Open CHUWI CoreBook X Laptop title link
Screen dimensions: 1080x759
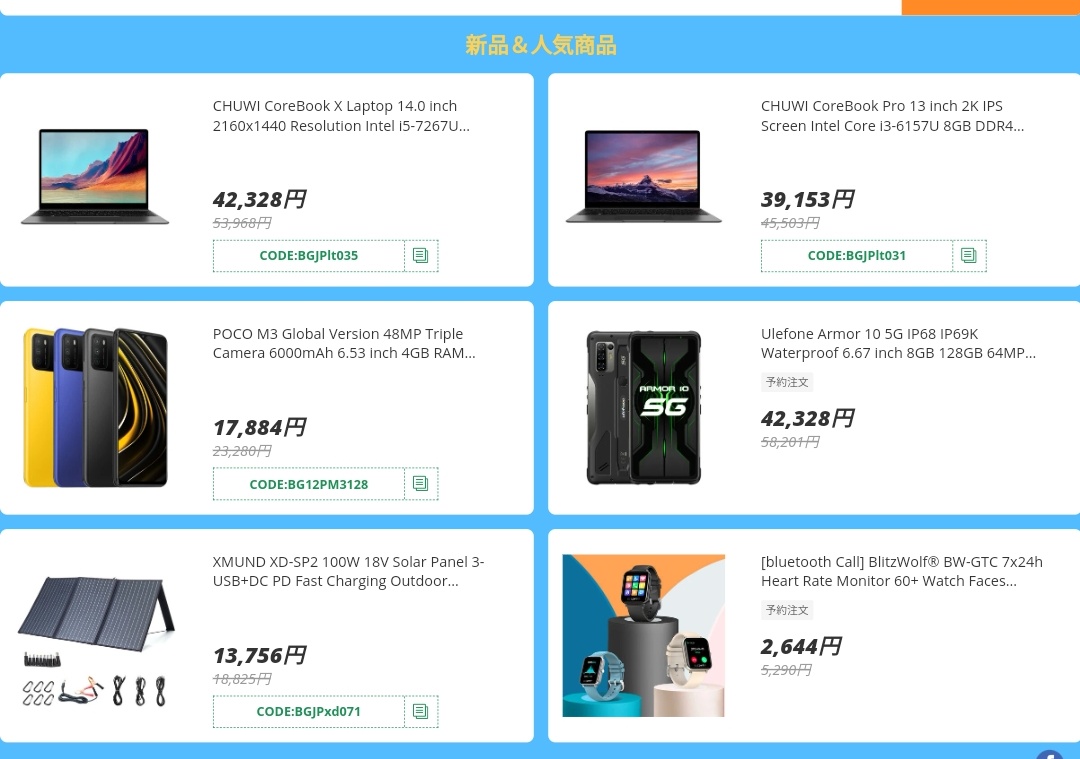[341, 116]
